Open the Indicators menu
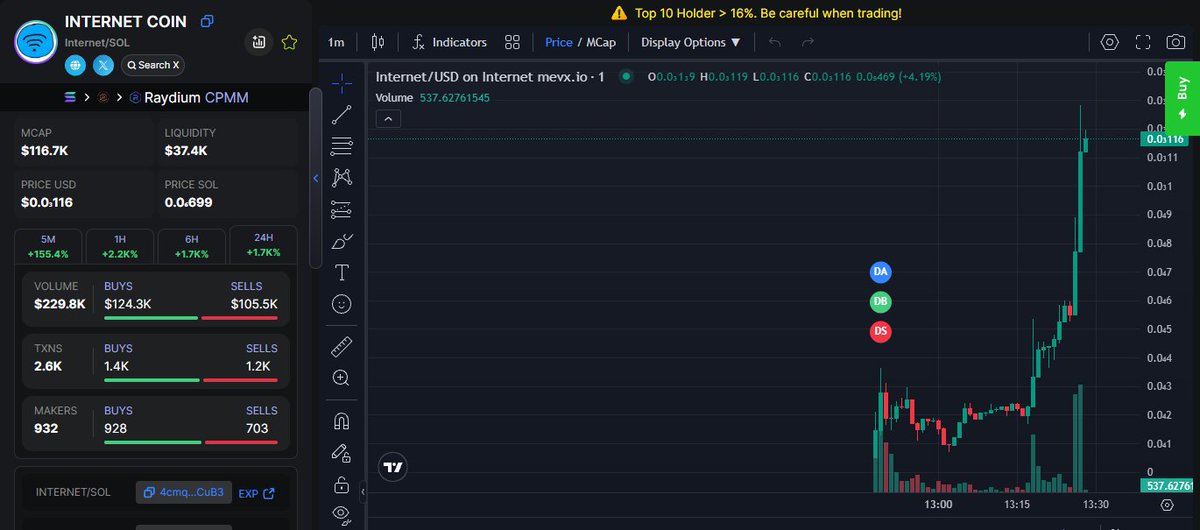This screenshot has width=1200, height=530. pyautogui.click(x=449, y=42)
